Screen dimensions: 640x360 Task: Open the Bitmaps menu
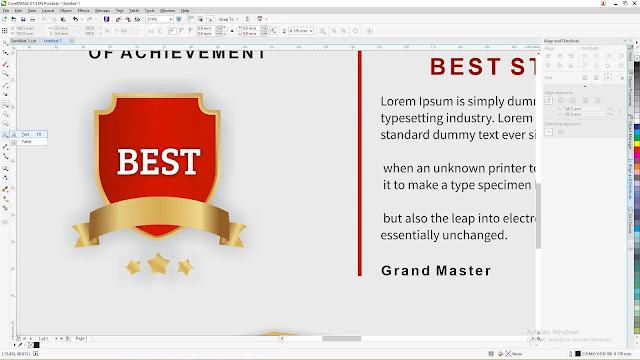[102, 11]
